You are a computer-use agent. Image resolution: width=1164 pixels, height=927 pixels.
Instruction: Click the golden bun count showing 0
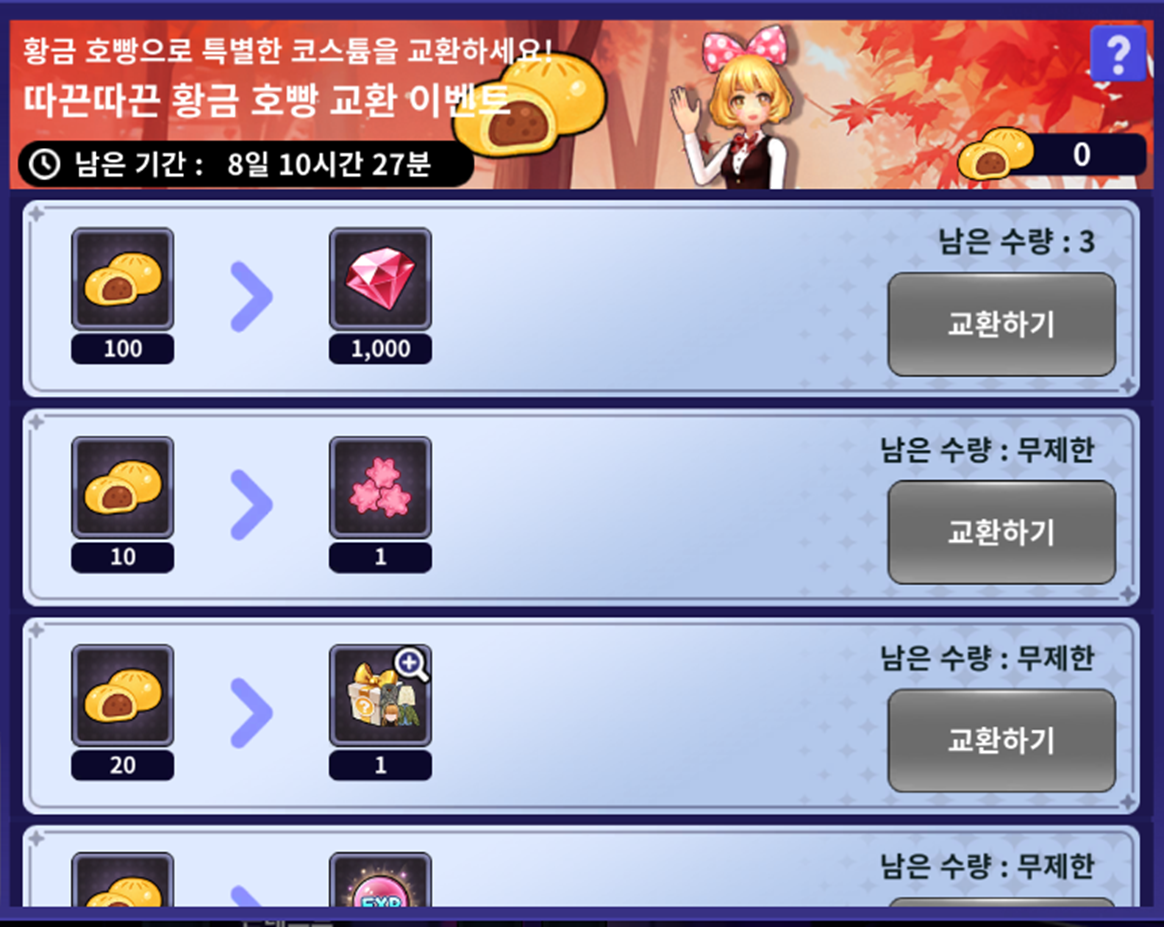coord(1081,154)
